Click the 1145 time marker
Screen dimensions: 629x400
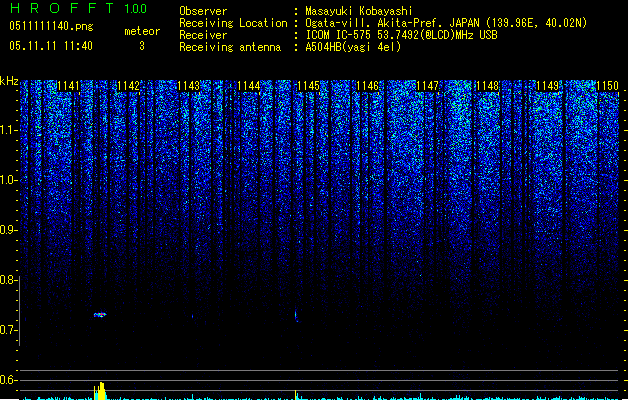[x=308, y=86]
